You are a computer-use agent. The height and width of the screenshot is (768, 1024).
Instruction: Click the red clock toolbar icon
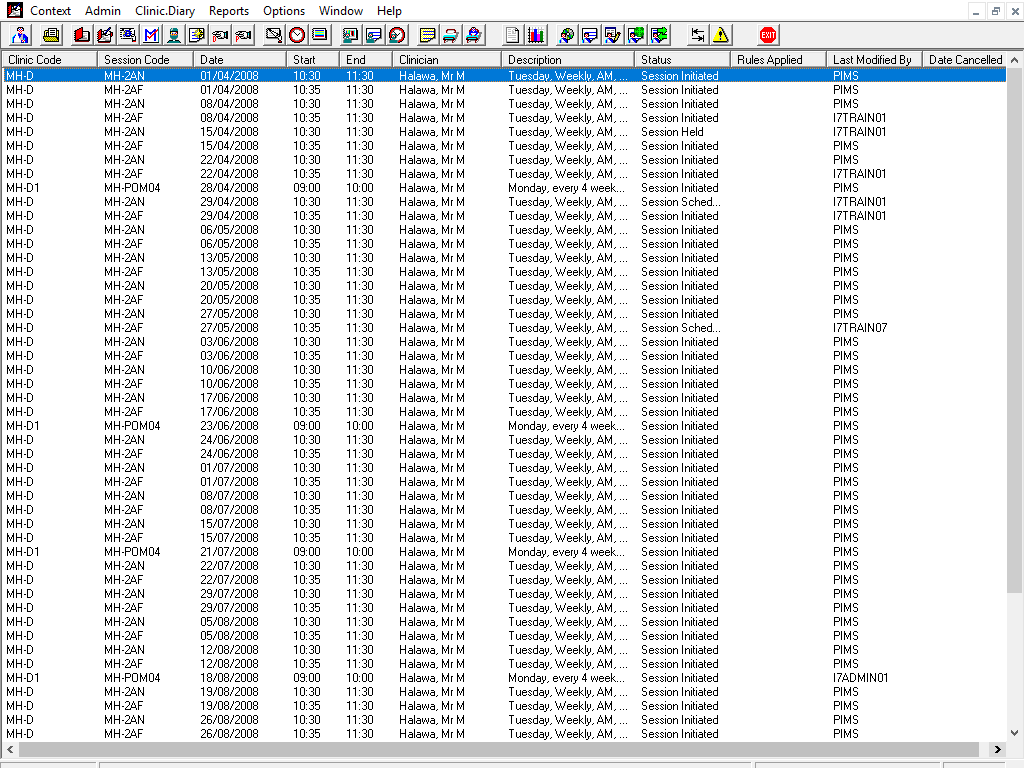click(x=297, y=35)
